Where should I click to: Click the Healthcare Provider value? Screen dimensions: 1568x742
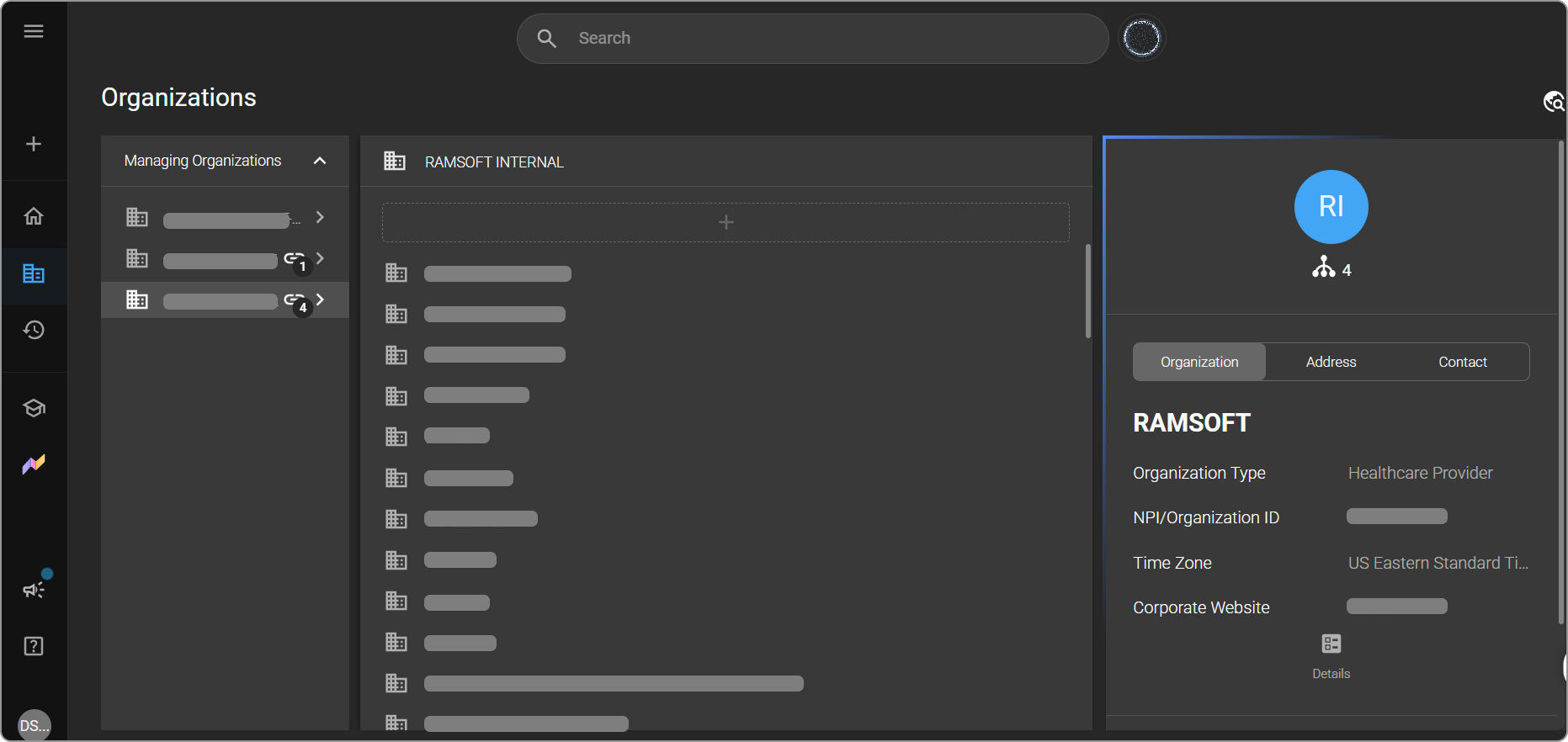(x=1421, y=473)
